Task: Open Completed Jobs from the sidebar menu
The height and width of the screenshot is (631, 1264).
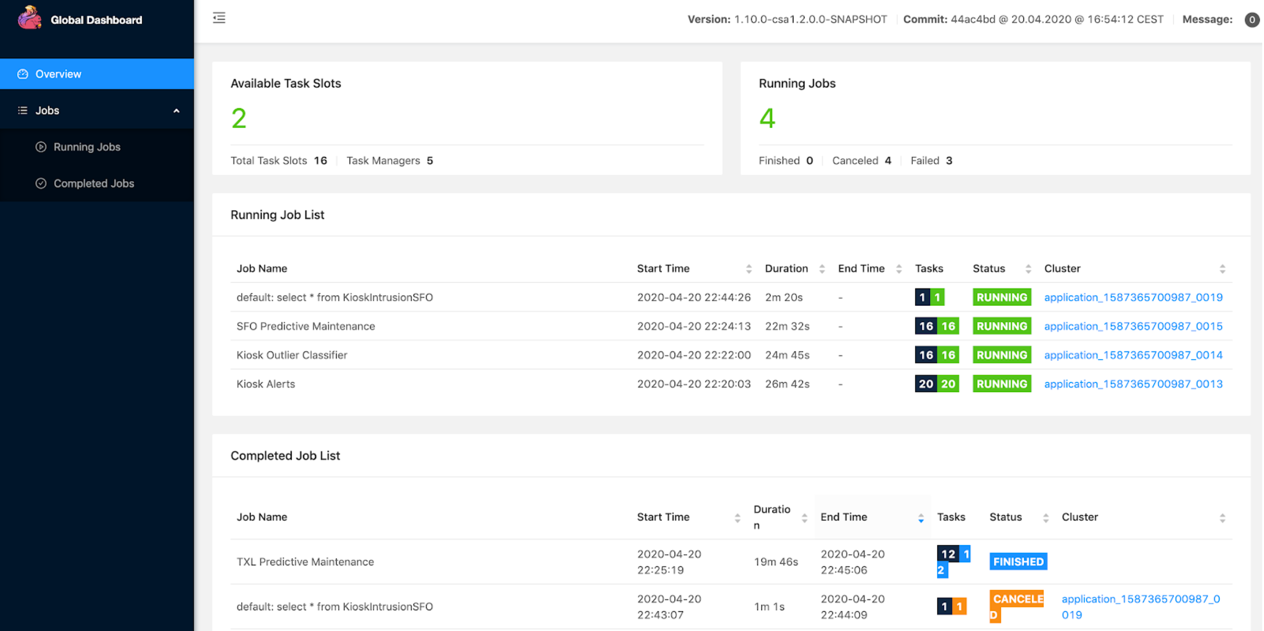Action: tap(93, 183)
